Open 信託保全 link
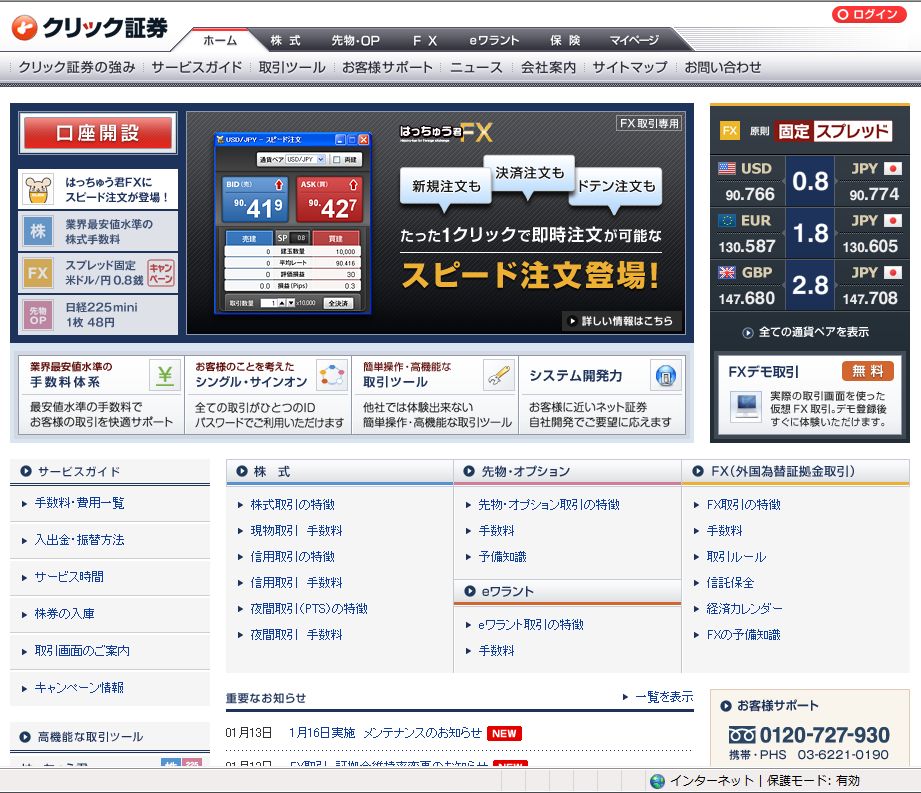Viewport: 921px width, 793px height. (730, 583)
